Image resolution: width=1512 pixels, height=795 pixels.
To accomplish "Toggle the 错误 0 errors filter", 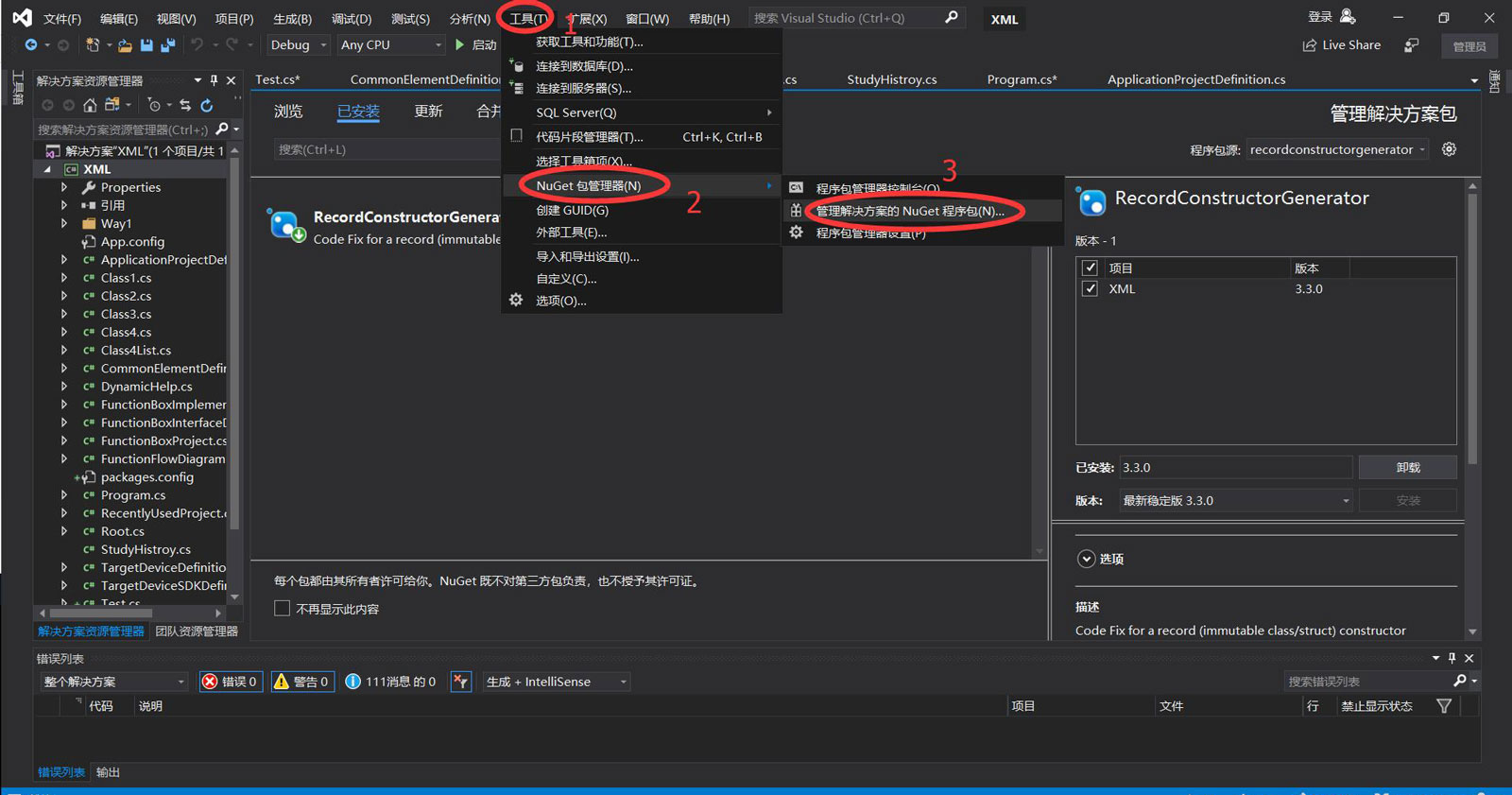I will tap(230, 682).
